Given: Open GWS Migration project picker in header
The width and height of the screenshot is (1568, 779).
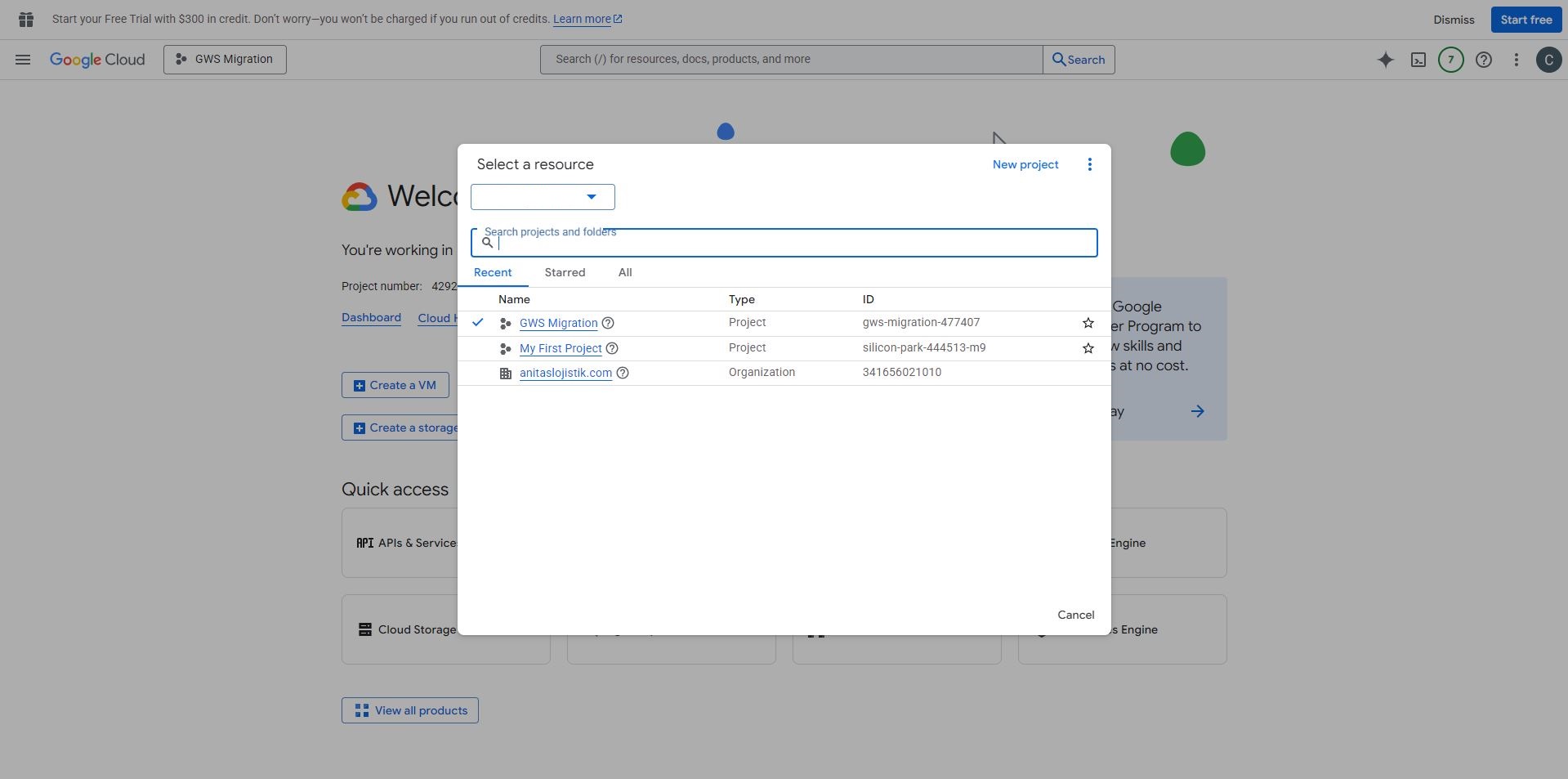Looking at the screenshot, I should pyautogui.click(x=225, y=60).
